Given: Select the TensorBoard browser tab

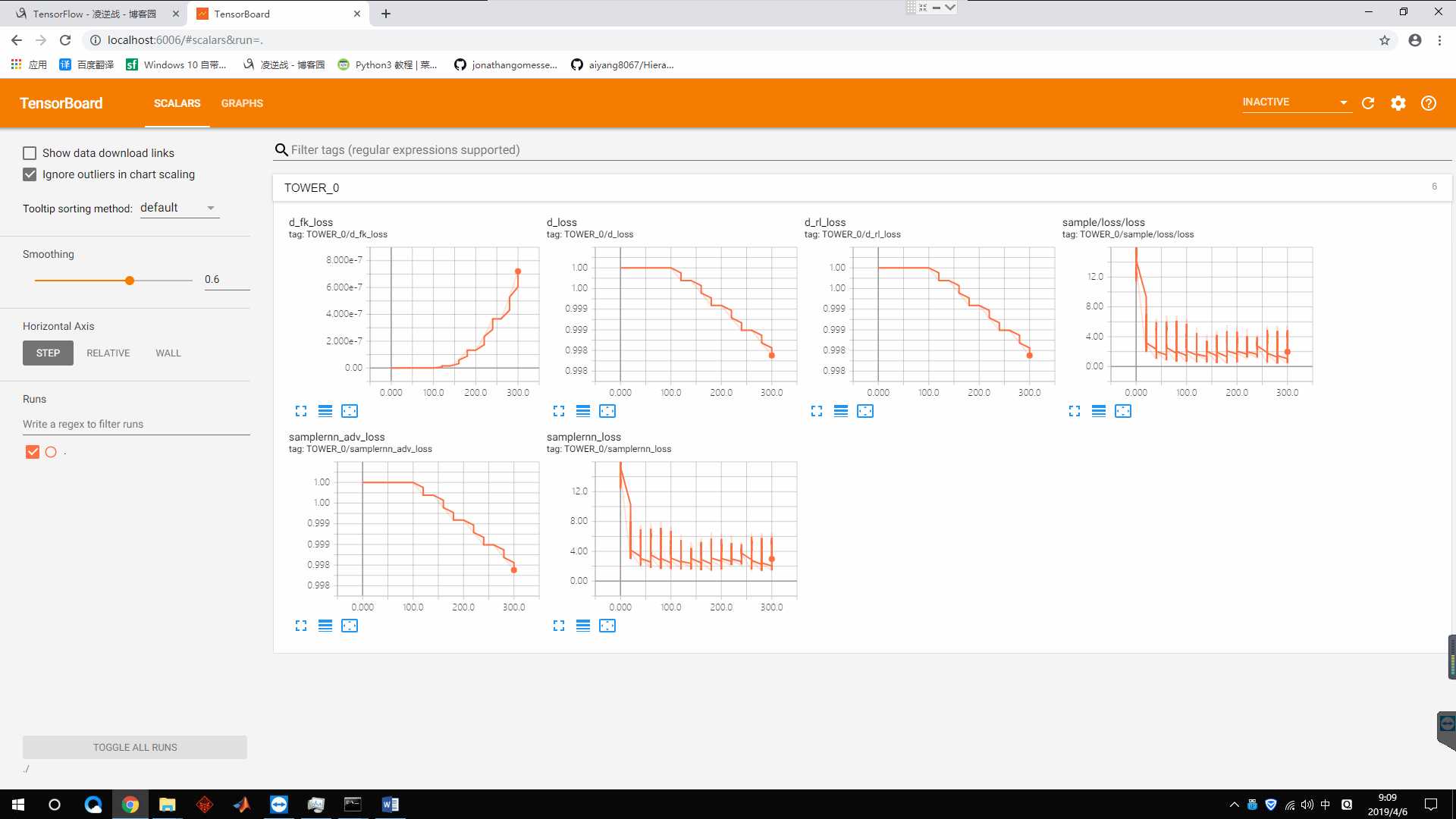Looking at the screenshot, I should point(278,14).
